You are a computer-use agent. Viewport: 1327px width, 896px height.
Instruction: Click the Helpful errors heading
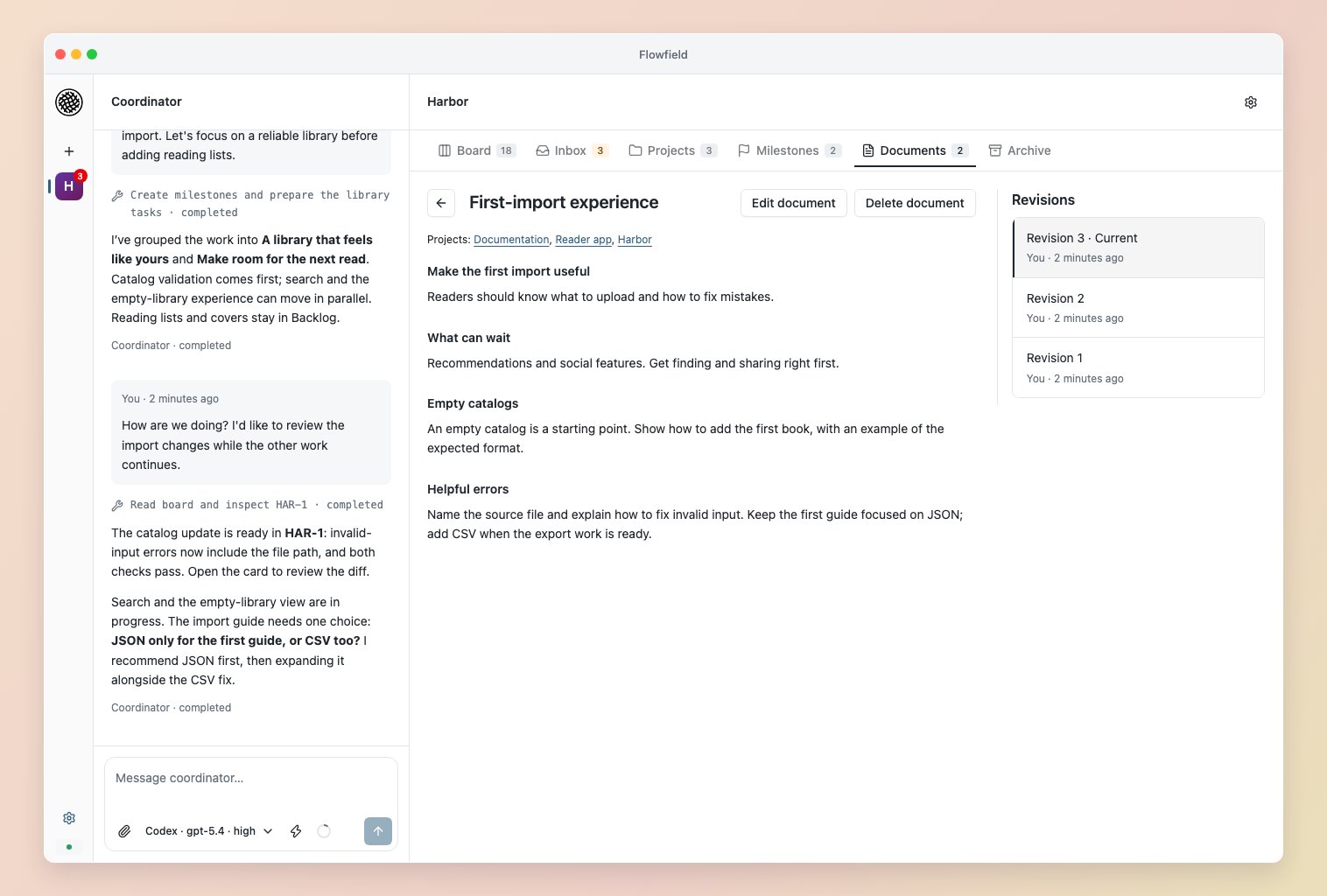point(467,489)
